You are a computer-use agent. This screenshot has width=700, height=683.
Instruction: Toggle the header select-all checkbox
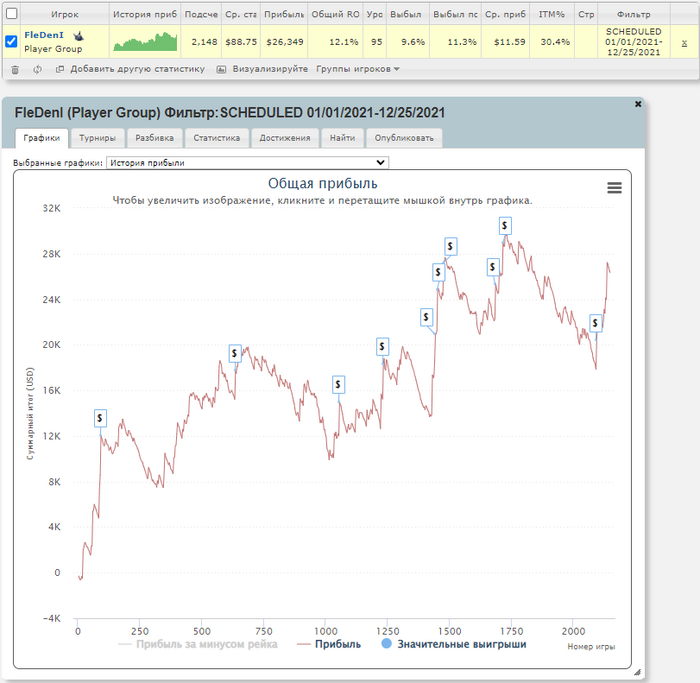tap(12, 13)
